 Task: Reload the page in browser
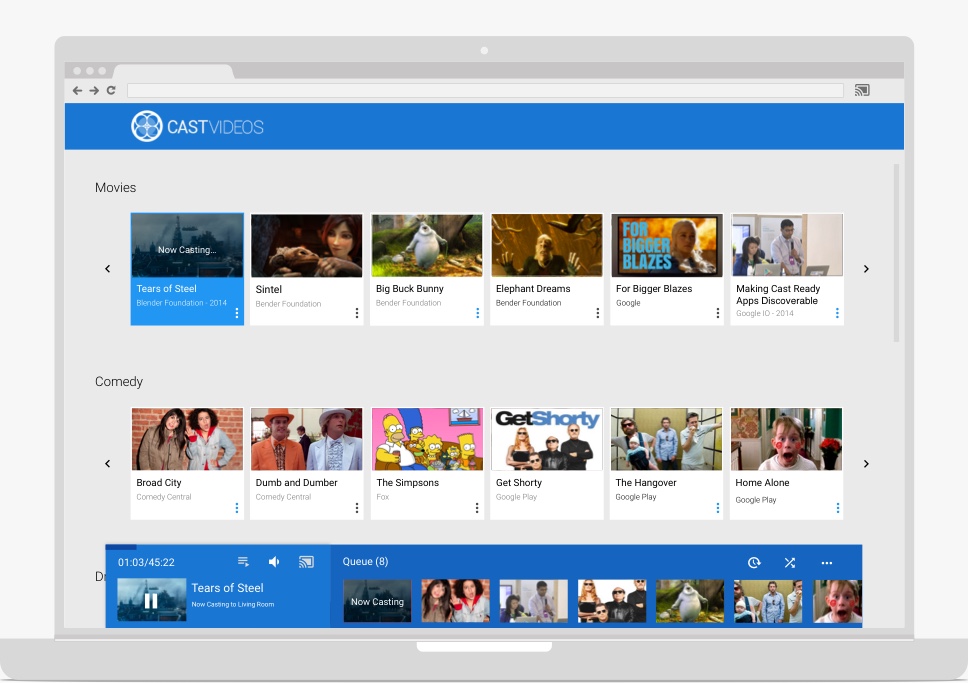(111, 90)
